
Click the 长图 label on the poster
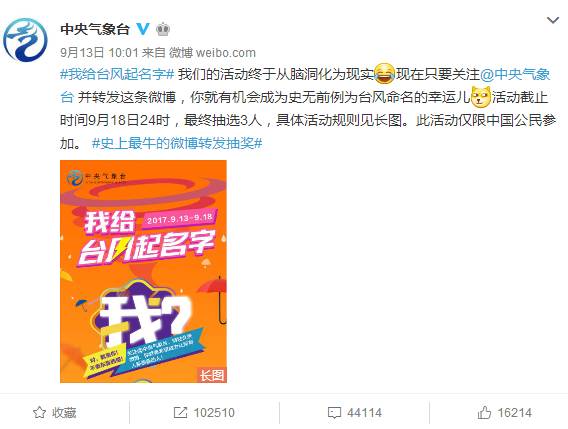[212, 375]
